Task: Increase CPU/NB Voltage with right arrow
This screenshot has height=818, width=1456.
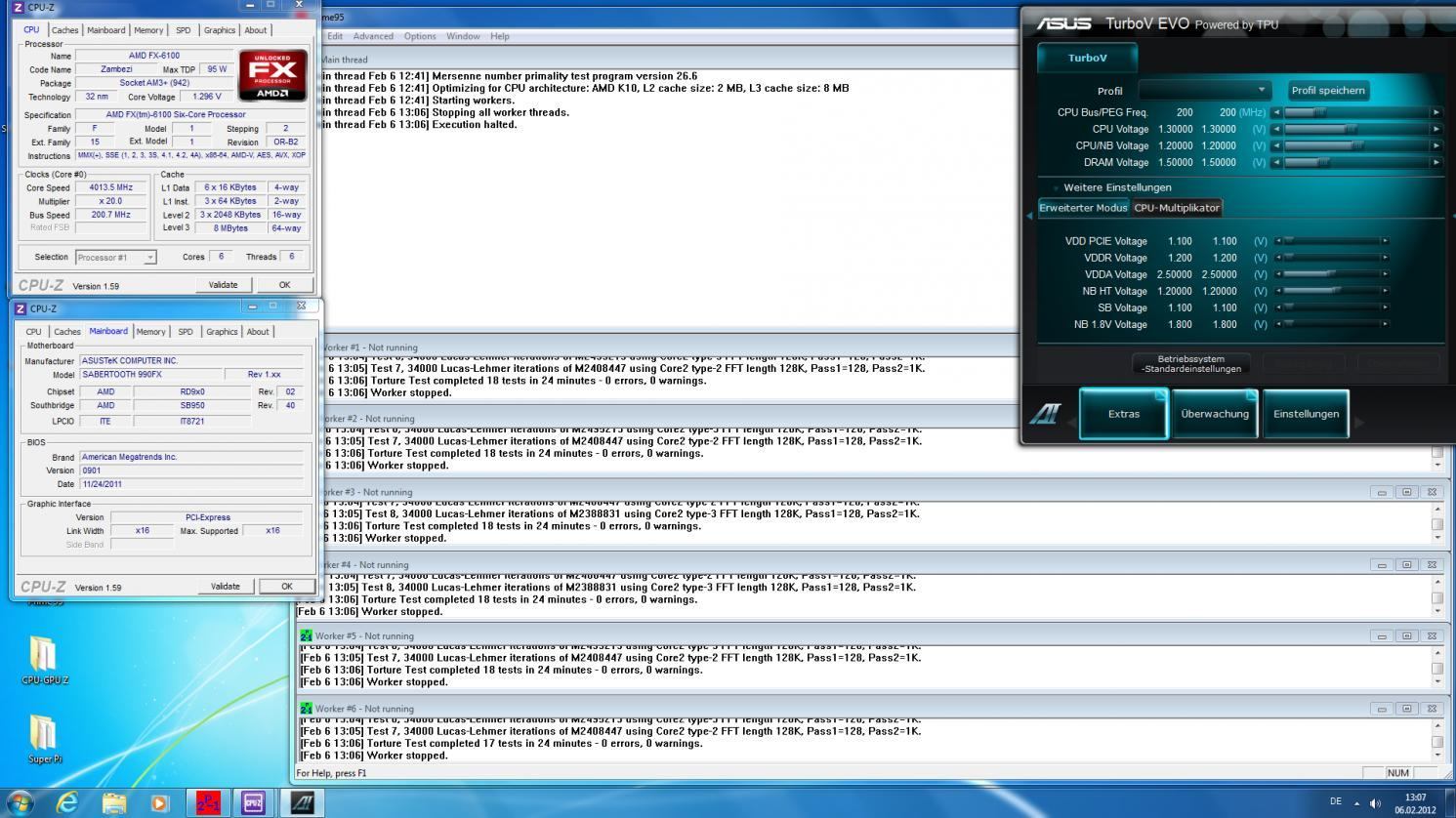Action: (1436, 145)
